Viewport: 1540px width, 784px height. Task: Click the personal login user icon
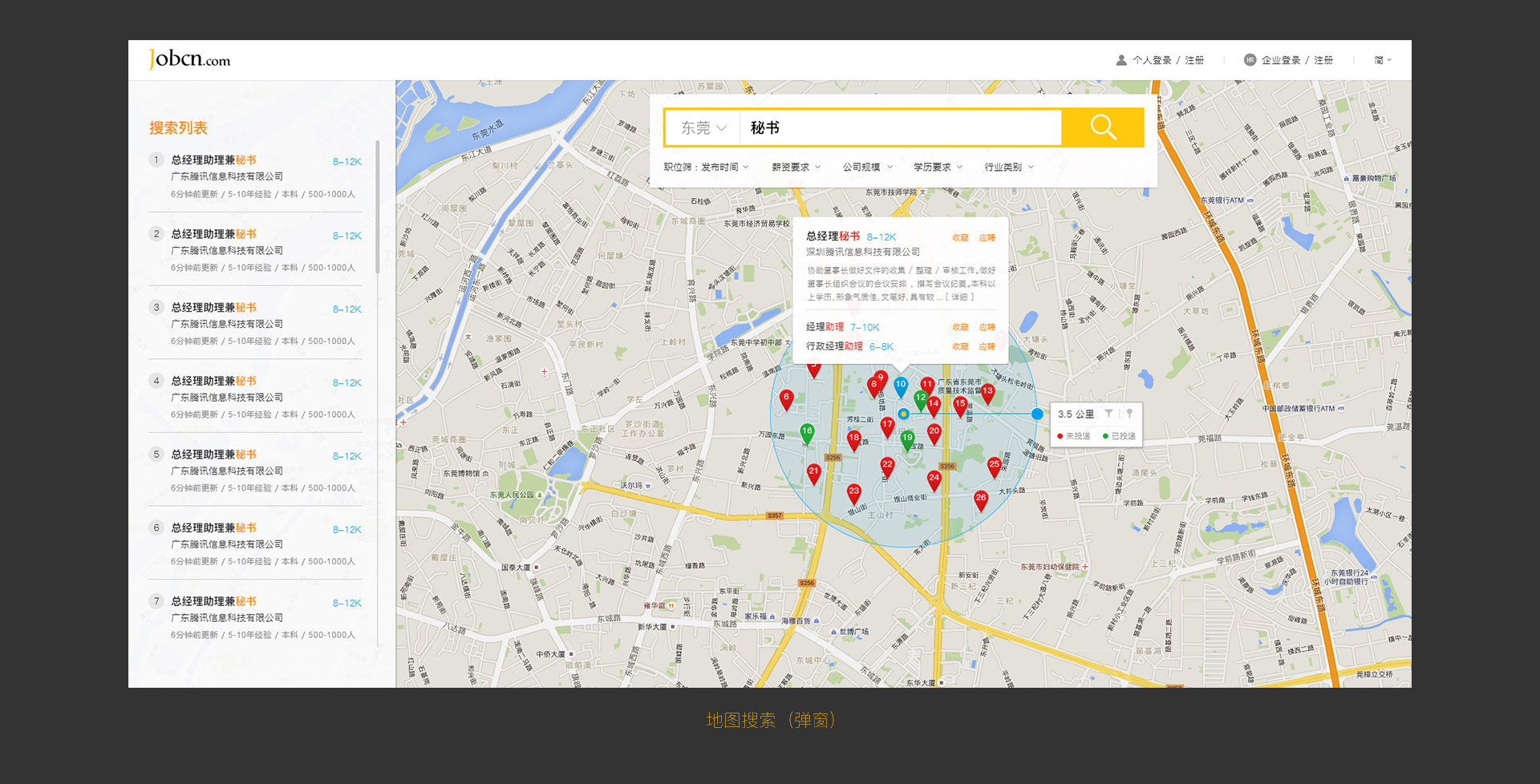(1121, 60)
